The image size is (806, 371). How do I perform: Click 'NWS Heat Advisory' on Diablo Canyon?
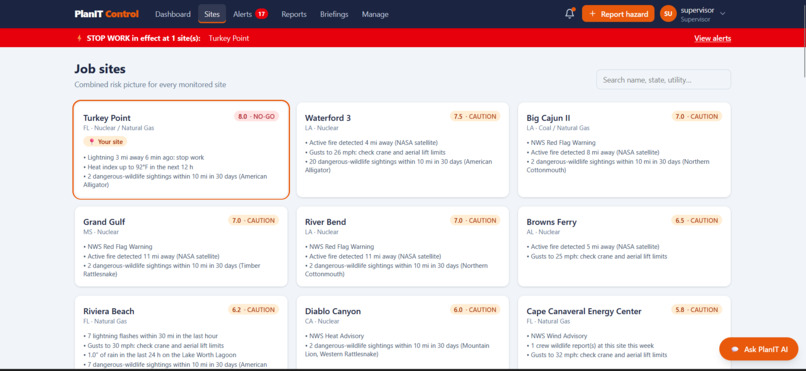334,336
